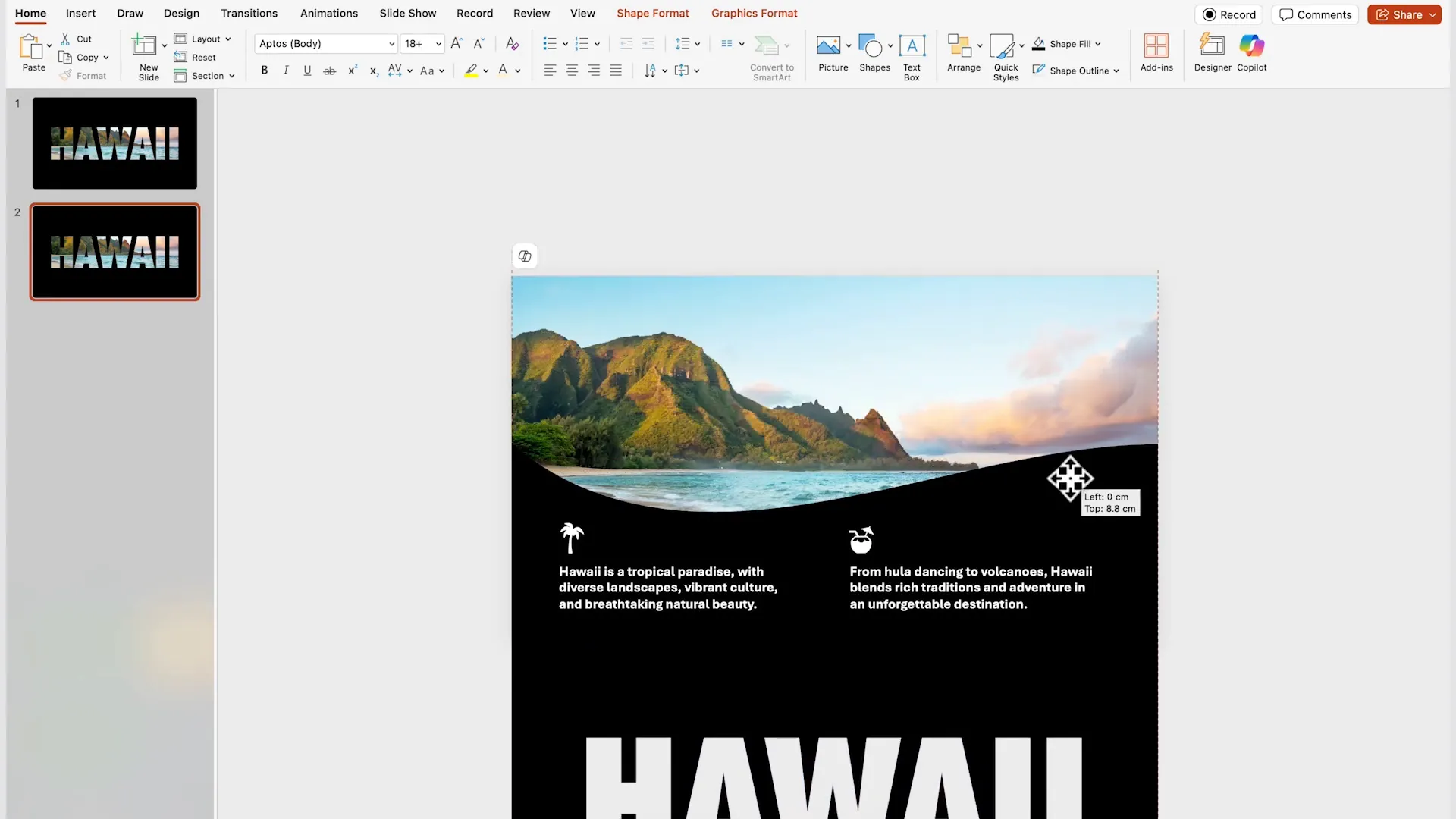Viewport: 1456px width, 819px height.
Task: Open the Designer pane
Action: click(x=1213, y=53)
